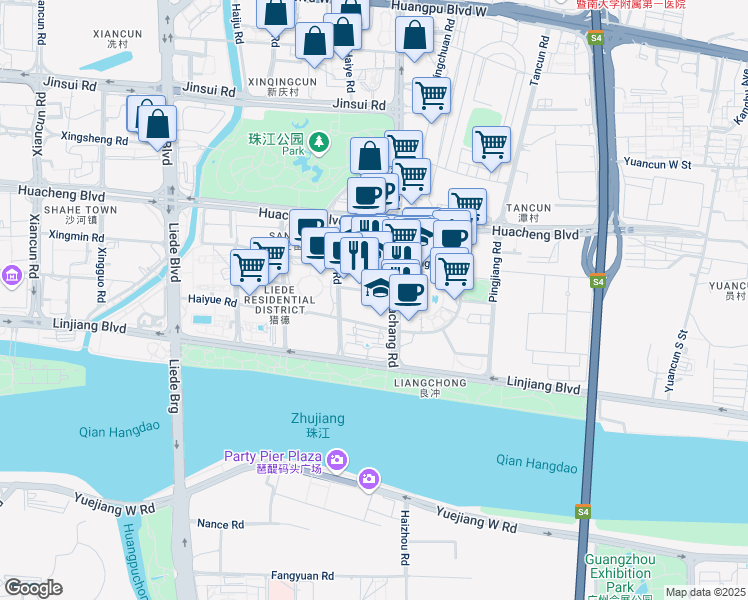Click the camera pin on Yuejiang W Rd
This screenshot has width=748, height=600.
(x=369, y=479)
